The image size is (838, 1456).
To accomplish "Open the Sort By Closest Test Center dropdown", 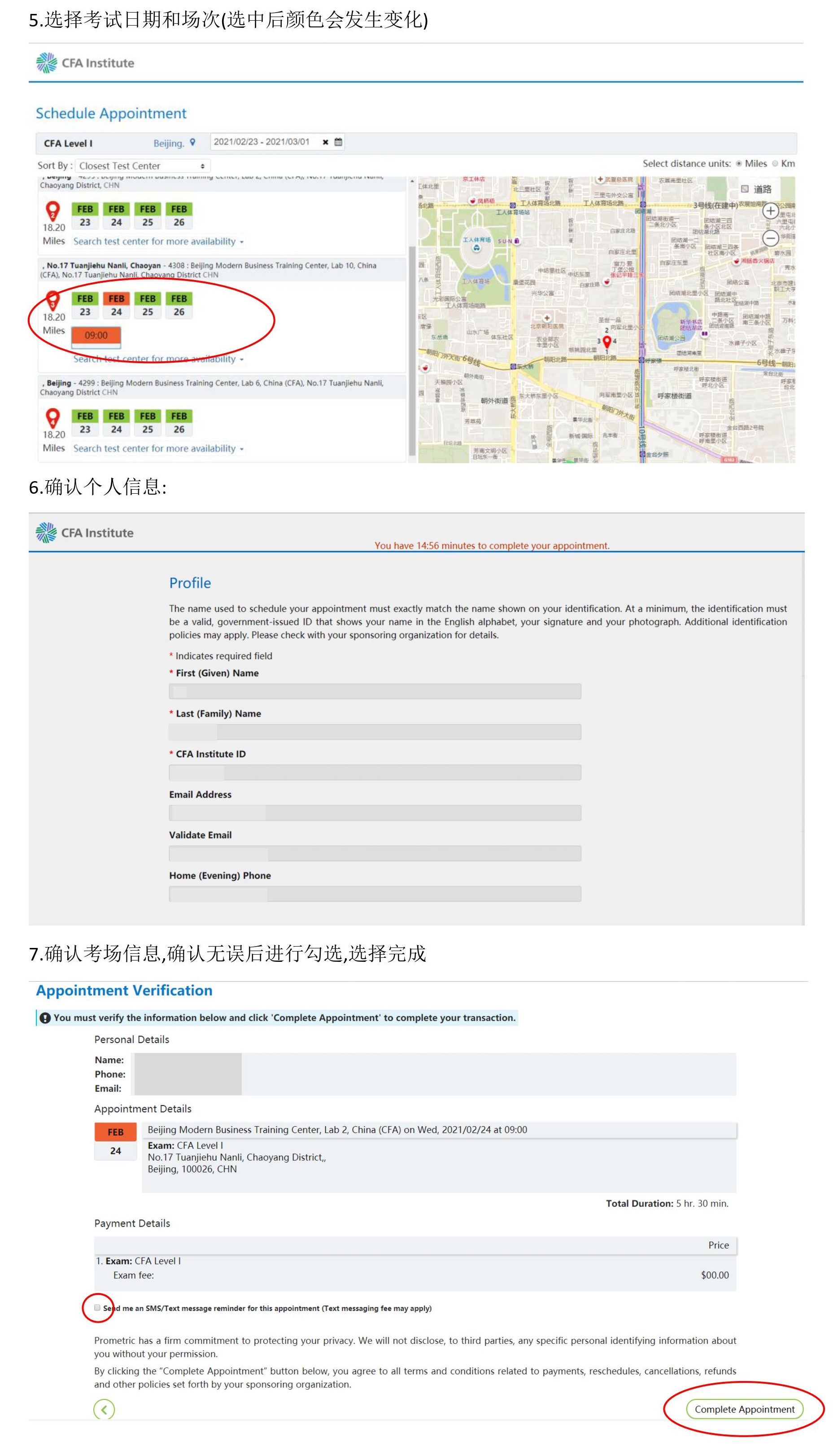I will [x=143, y=166].
